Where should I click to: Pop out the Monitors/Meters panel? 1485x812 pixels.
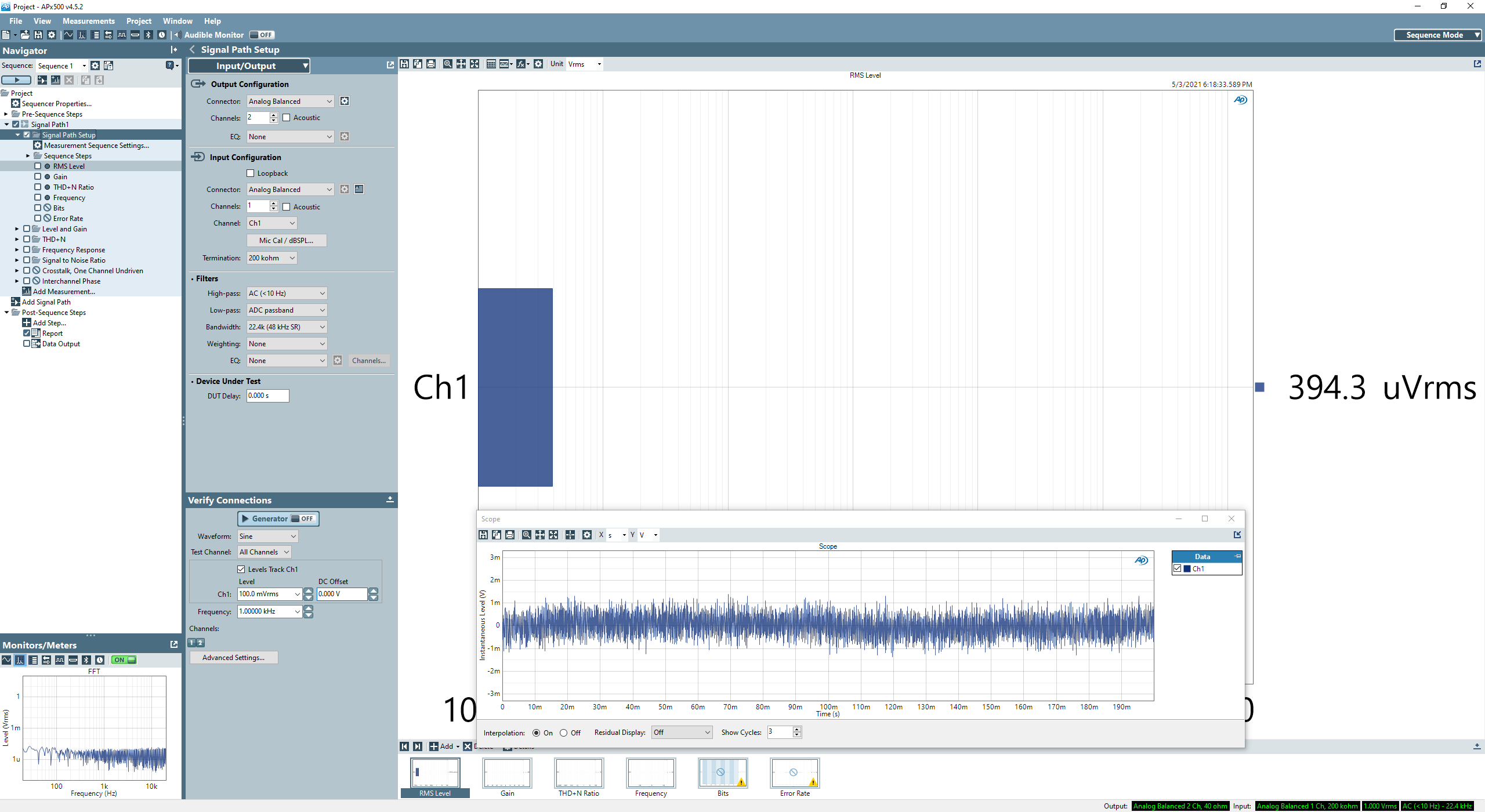point(173,644)
